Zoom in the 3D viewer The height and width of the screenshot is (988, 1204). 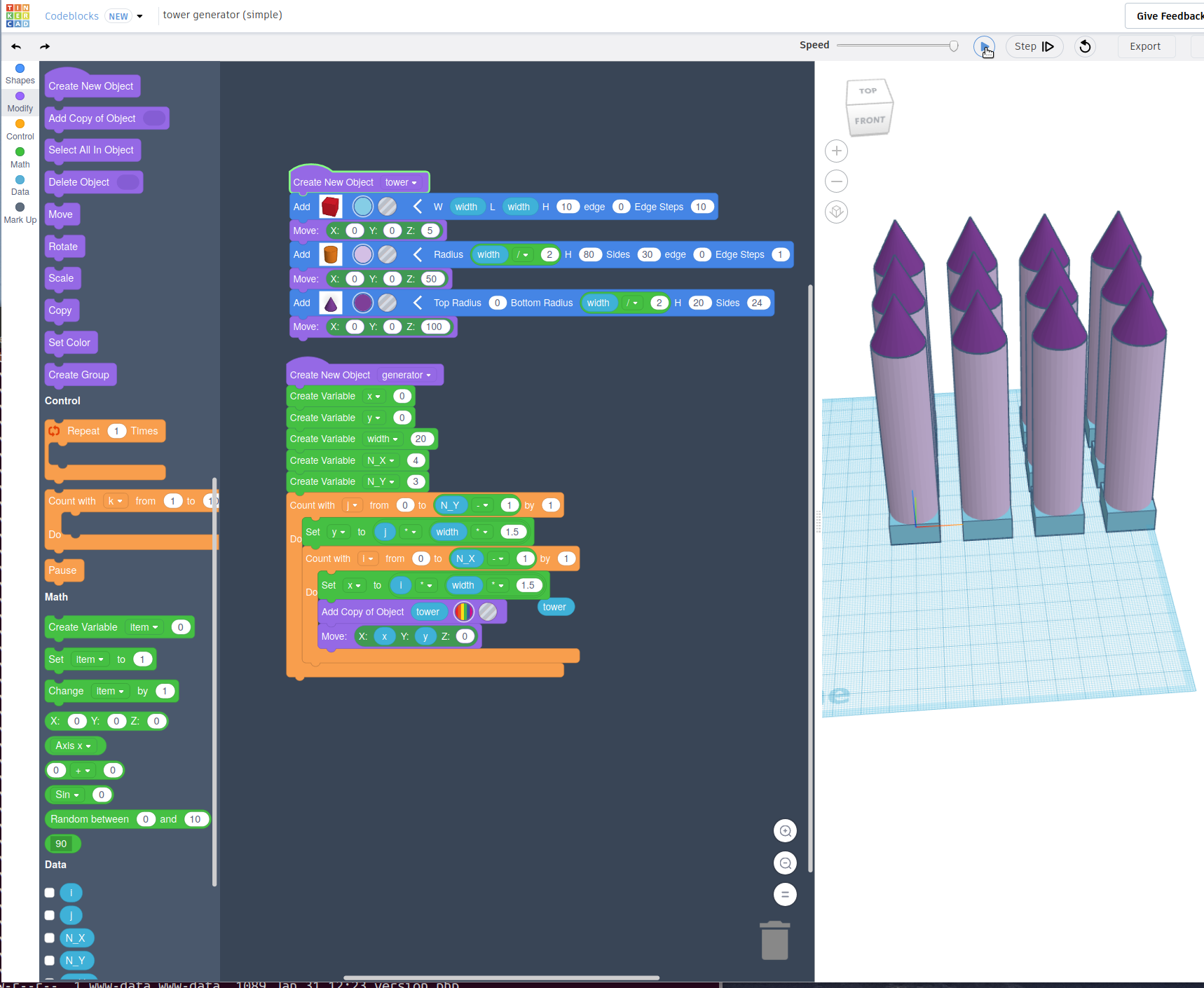836,151
